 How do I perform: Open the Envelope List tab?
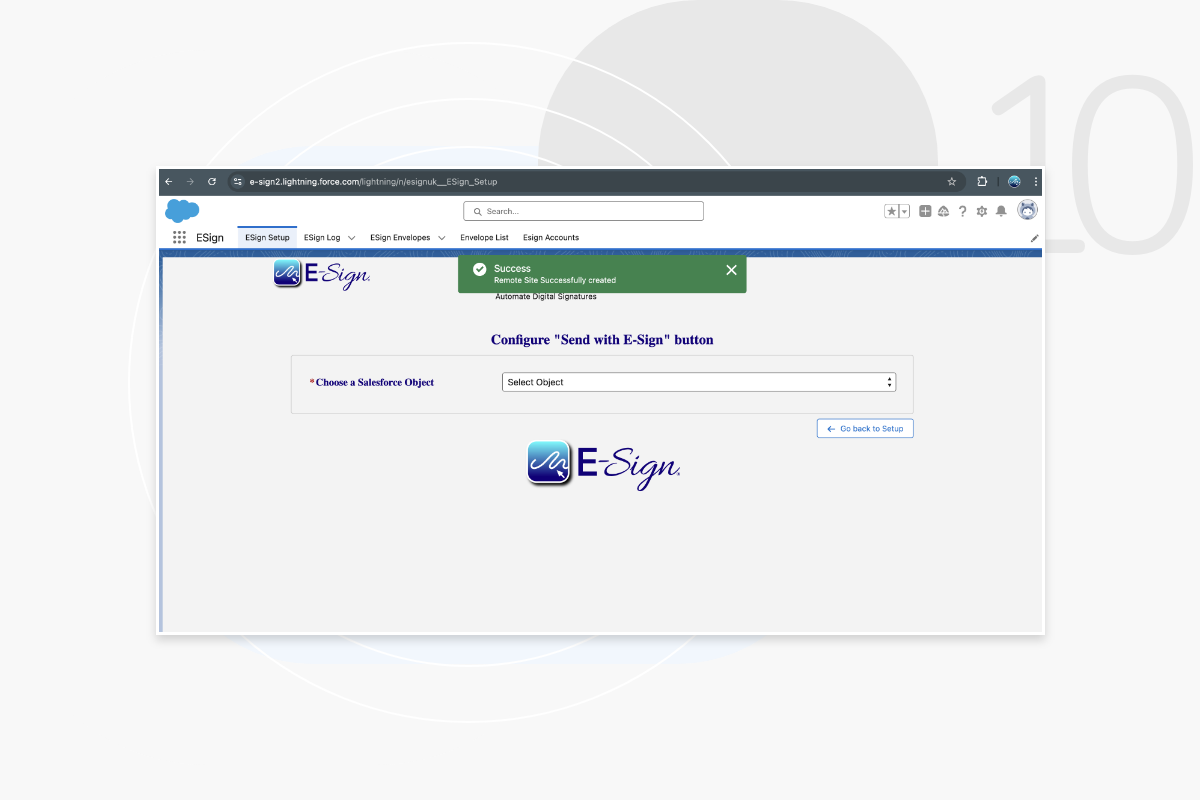pyautogui.click(x=484, y=237)
